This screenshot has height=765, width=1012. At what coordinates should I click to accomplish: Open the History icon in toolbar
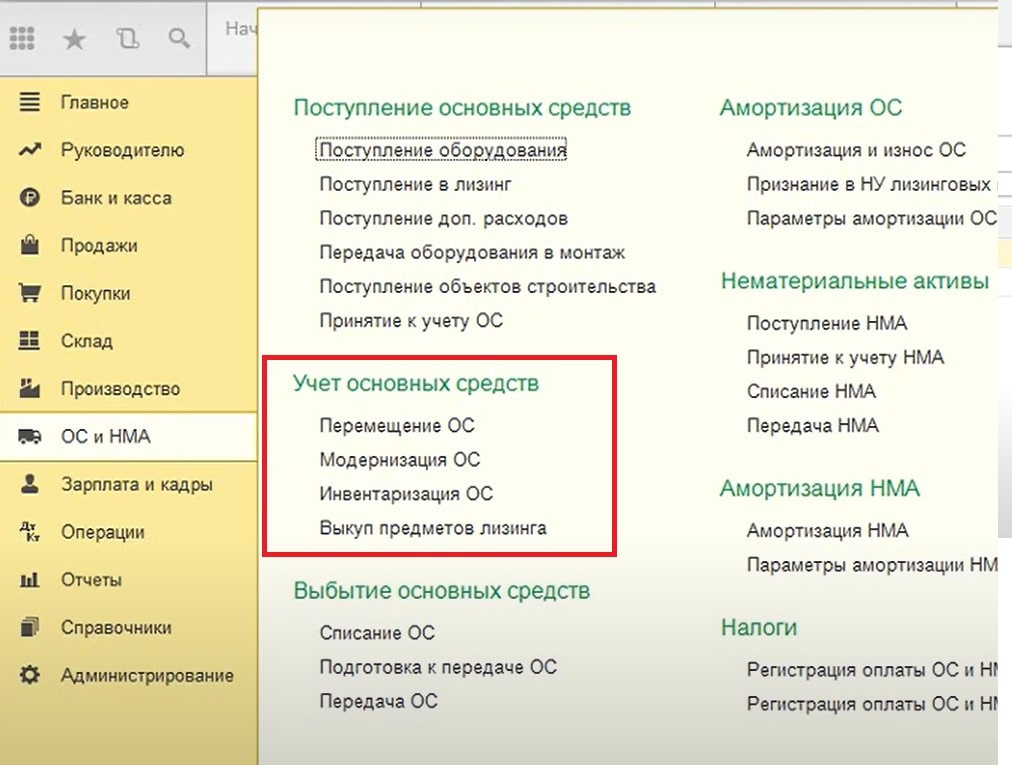click(x=127, y=39)
